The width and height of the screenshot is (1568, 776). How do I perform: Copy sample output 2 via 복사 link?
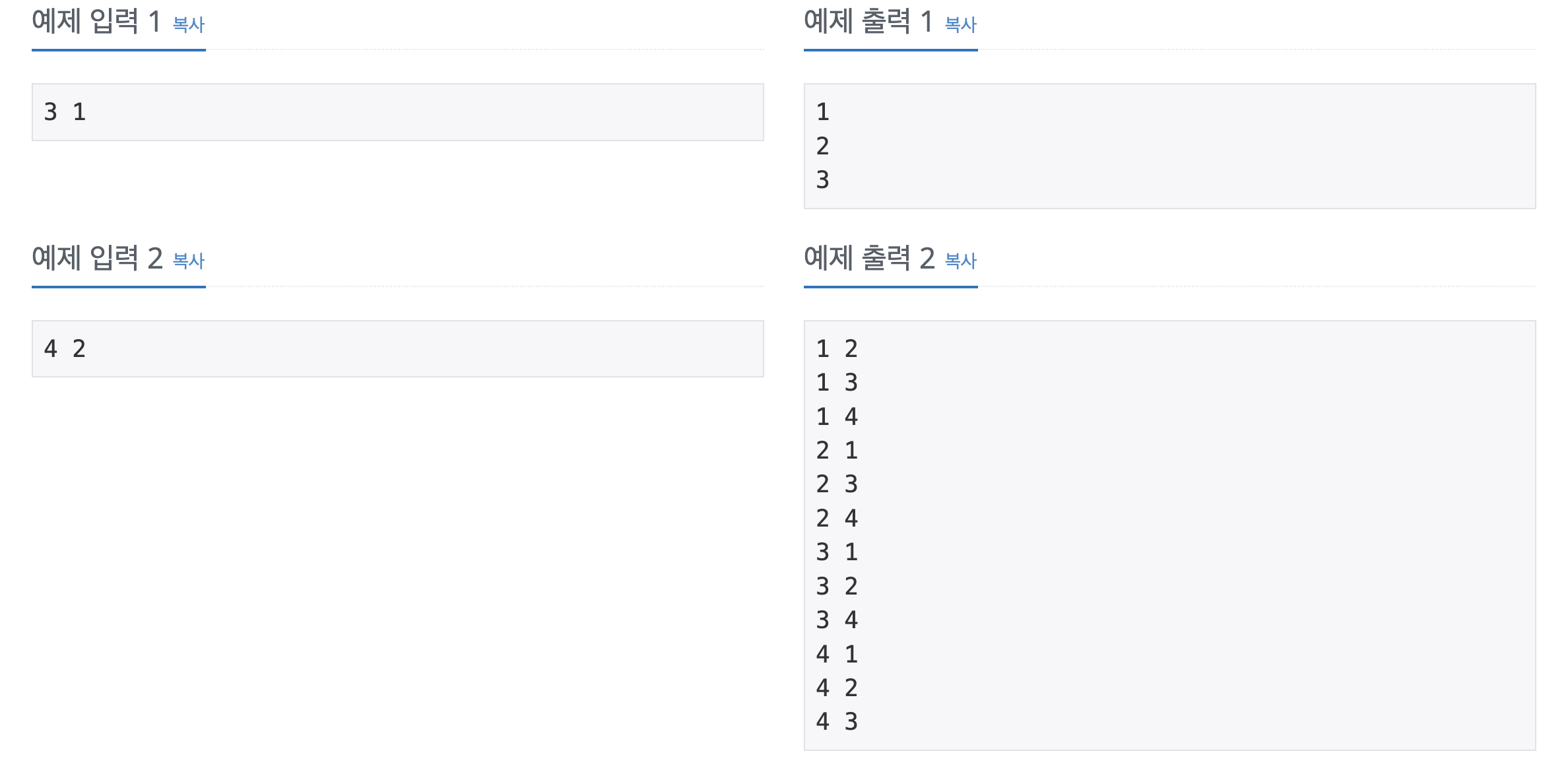coord(961,261)
